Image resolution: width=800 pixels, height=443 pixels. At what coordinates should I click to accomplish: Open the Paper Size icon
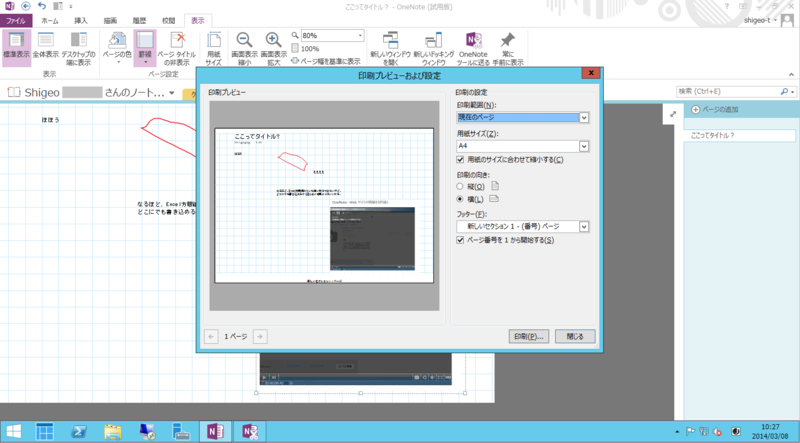pyautogui.click(x=214, y=48)
